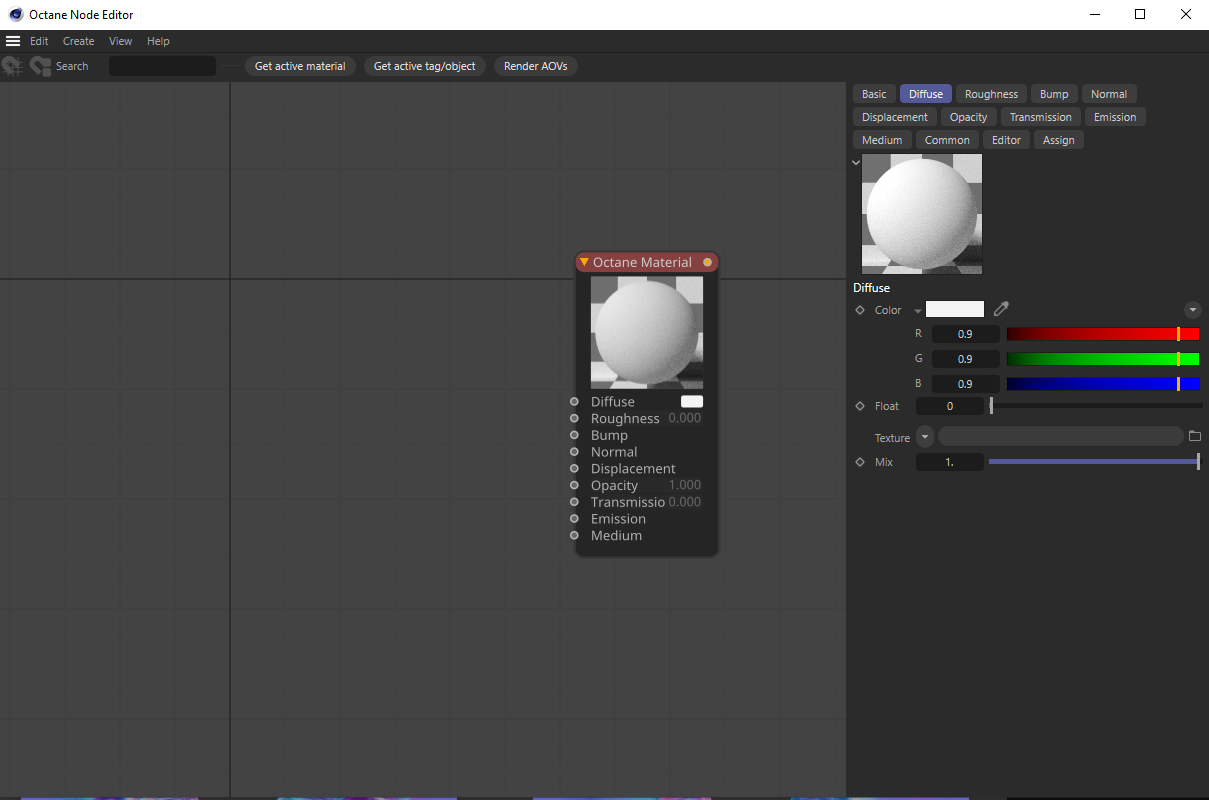Go to the Medium tab
The image size is (1209, 800).
click(x=882, y=140)
